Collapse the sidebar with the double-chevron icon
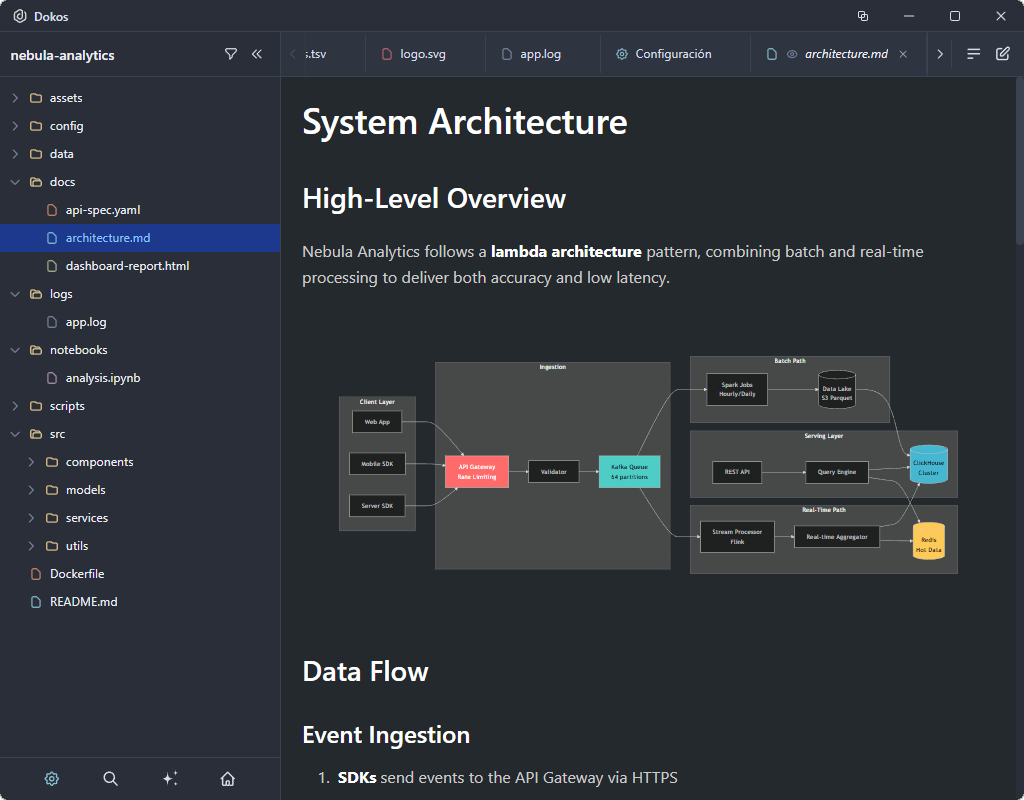Screen dimensions: 1024x800 coord(257,54)
